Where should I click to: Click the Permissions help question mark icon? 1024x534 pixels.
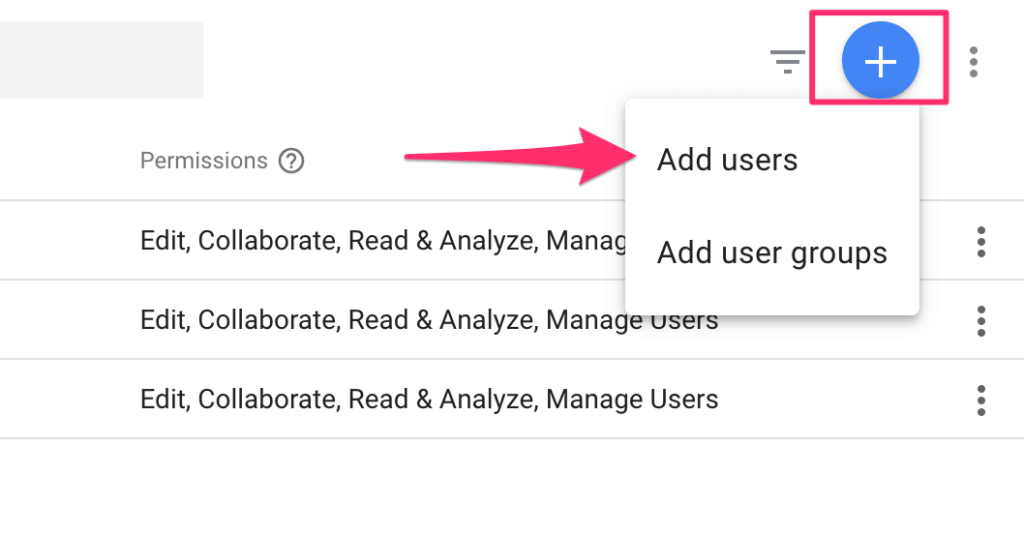[x=291, y=160]
